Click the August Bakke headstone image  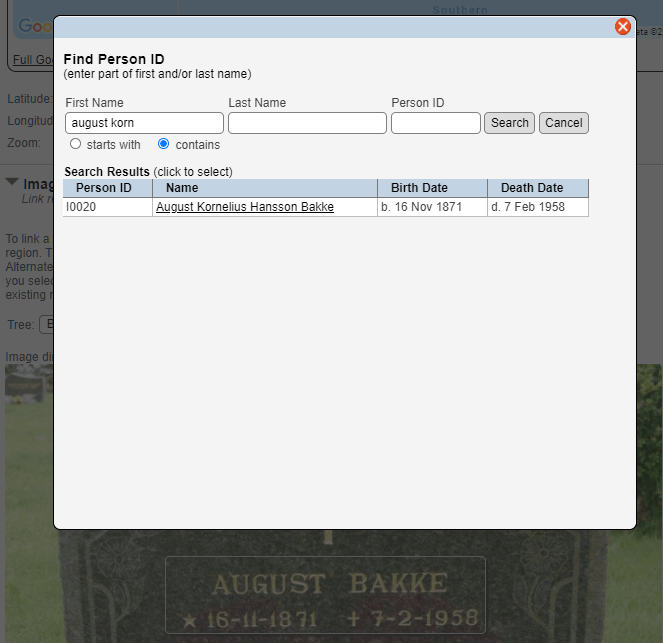(330, 588)
